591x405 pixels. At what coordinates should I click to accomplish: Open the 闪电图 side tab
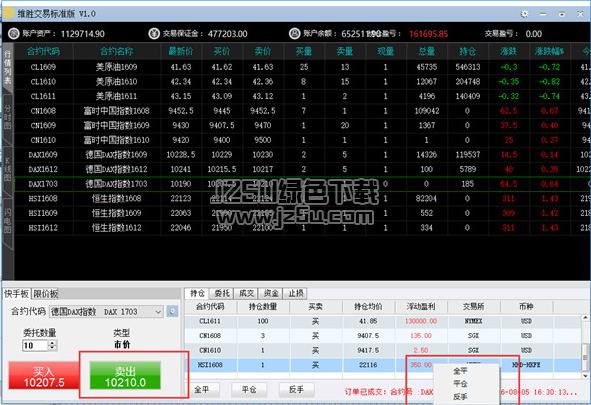(x=8, y=221)
